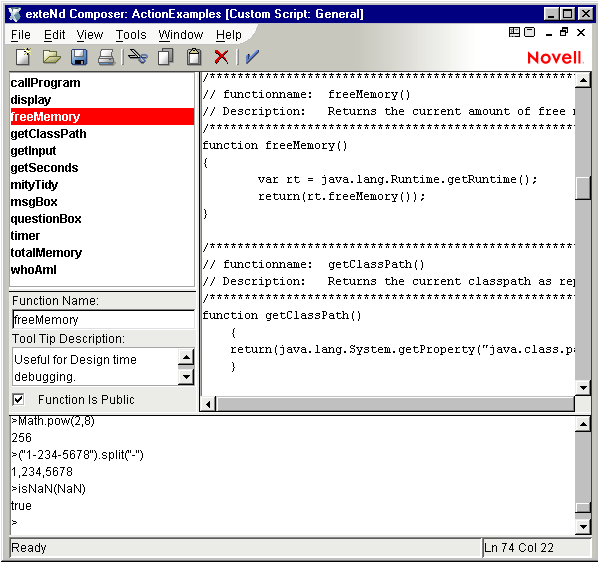Screen dimensions: 598x562
Task: Print using the printer icon
Action: 106,57
